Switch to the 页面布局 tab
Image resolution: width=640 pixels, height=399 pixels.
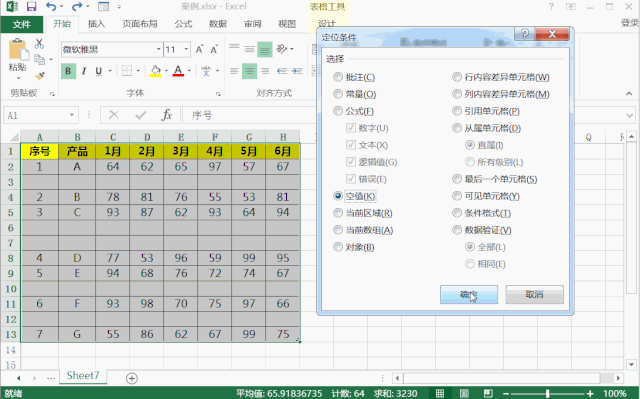click(140, 24)
